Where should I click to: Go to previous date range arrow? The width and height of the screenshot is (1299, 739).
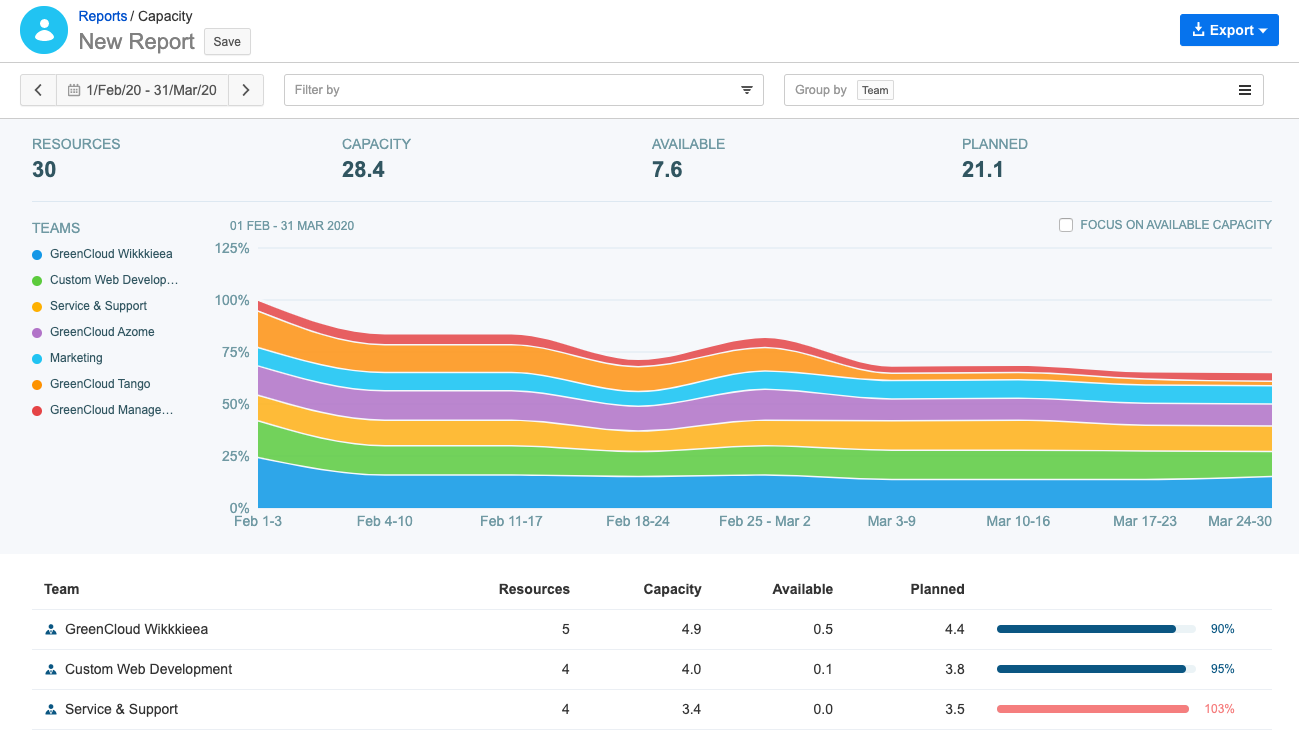(x=38, y=90)
